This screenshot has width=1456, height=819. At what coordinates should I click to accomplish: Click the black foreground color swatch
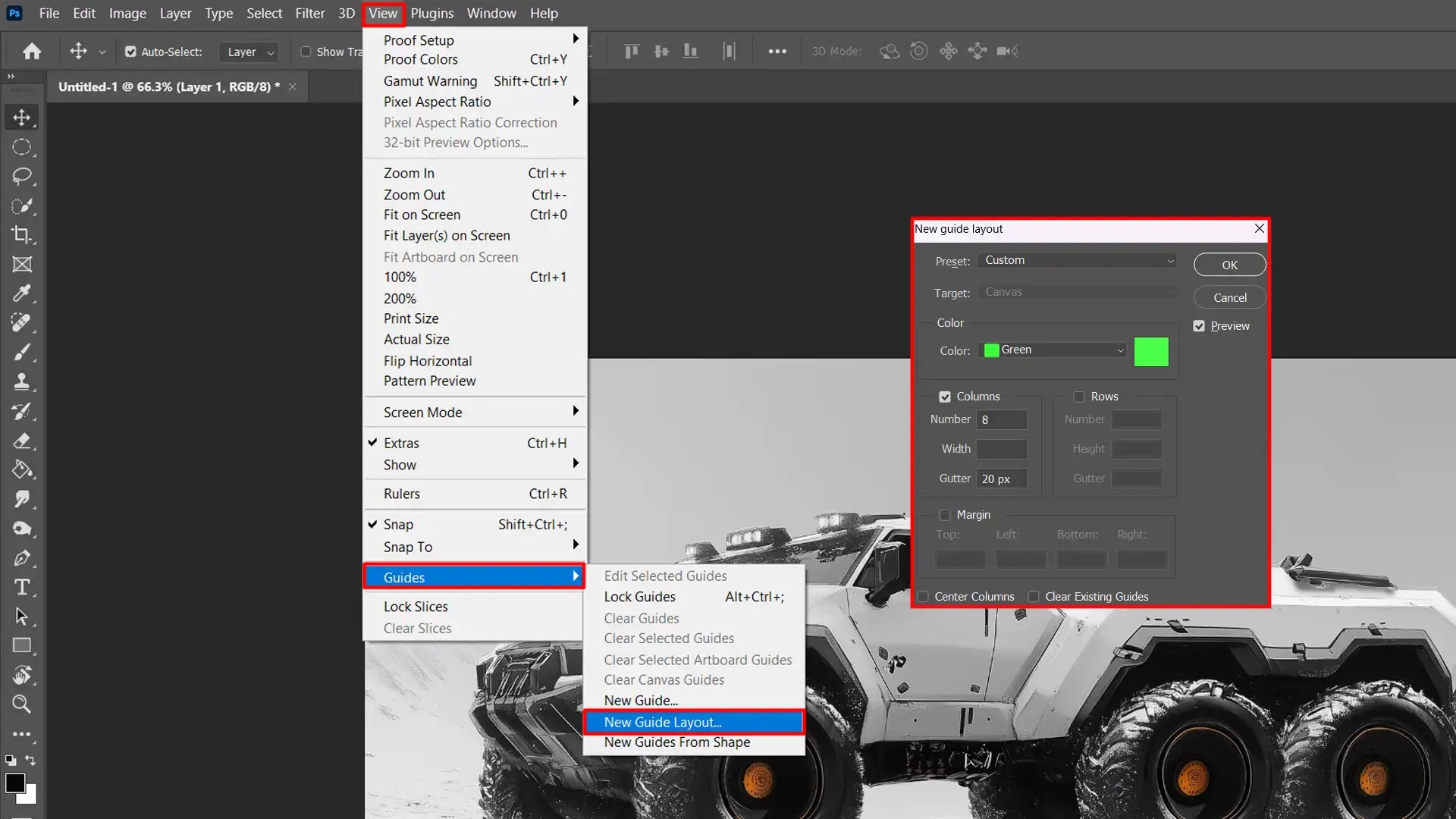[15, 783]
